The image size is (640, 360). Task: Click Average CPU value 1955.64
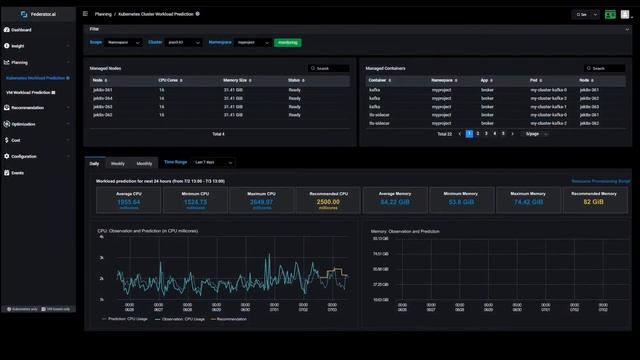pos(129,202)
